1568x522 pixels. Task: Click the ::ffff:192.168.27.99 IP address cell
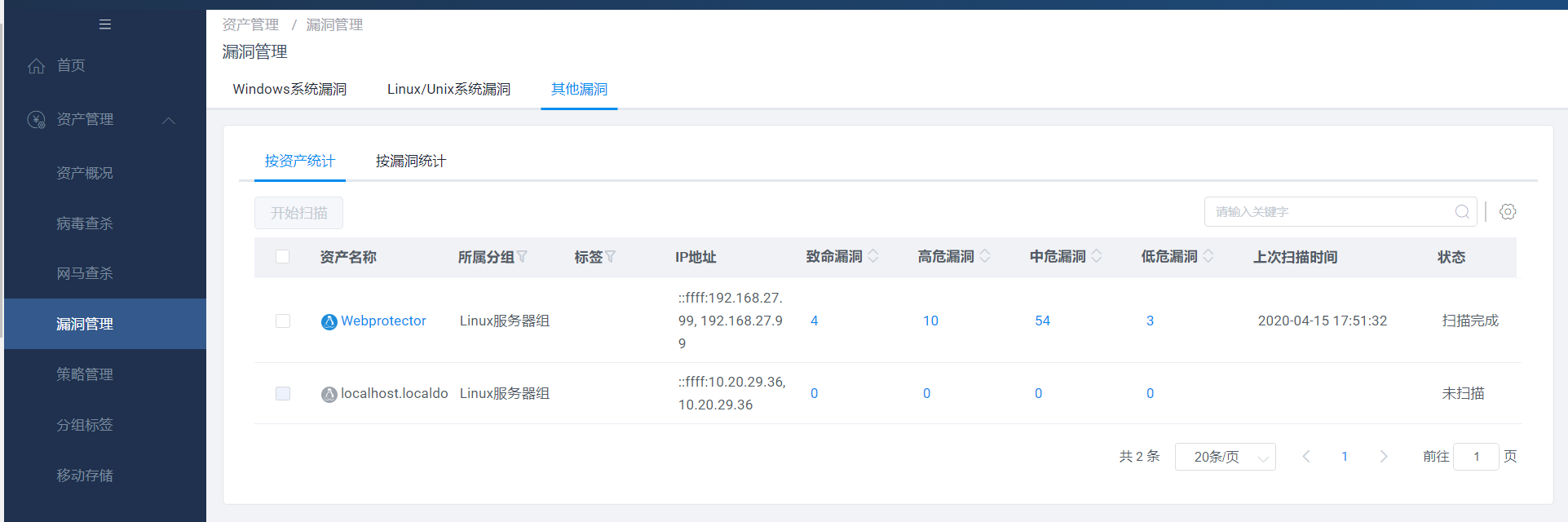731,321
